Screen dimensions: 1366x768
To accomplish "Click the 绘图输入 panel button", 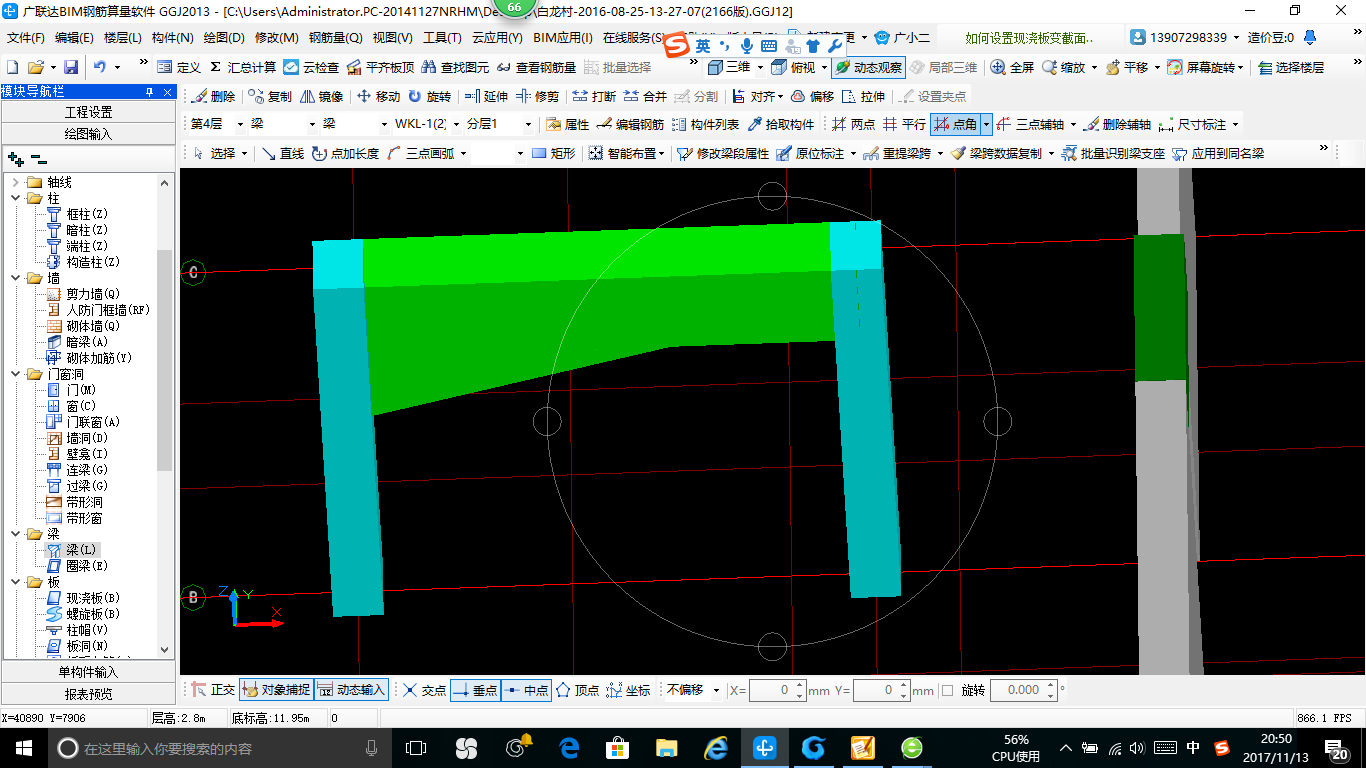I will click(88, 133).
